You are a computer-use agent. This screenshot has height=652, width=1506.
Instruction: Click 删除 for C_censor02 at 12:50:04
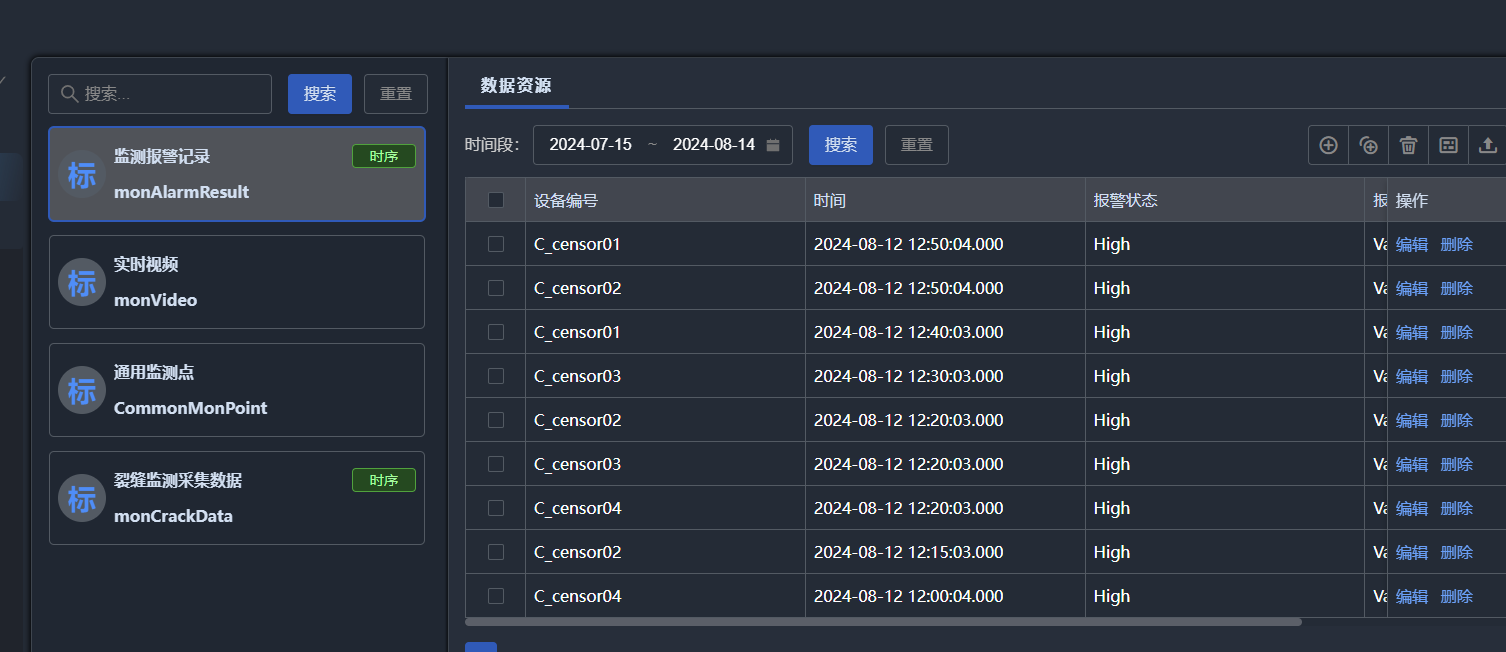click(1457, 288)
